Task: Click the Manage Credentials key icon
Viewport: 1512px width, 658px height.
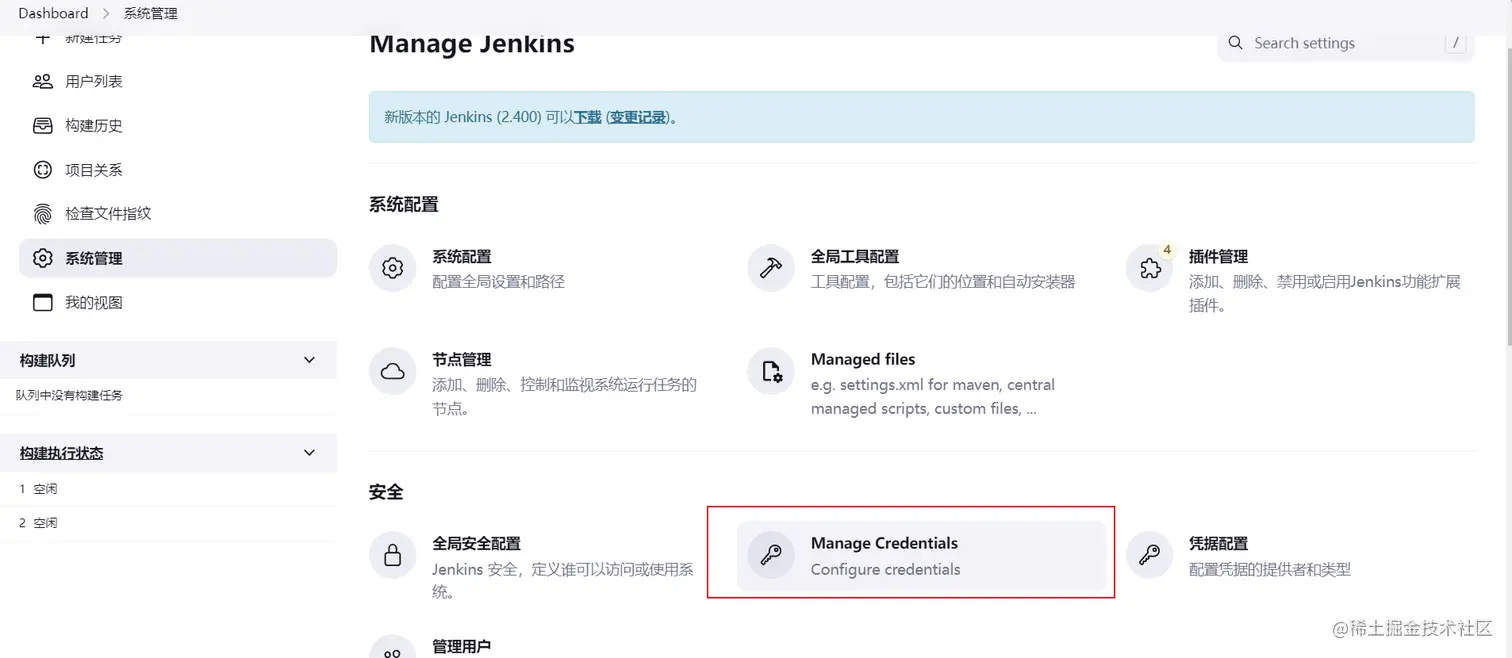Action: (x=771, y=555)
